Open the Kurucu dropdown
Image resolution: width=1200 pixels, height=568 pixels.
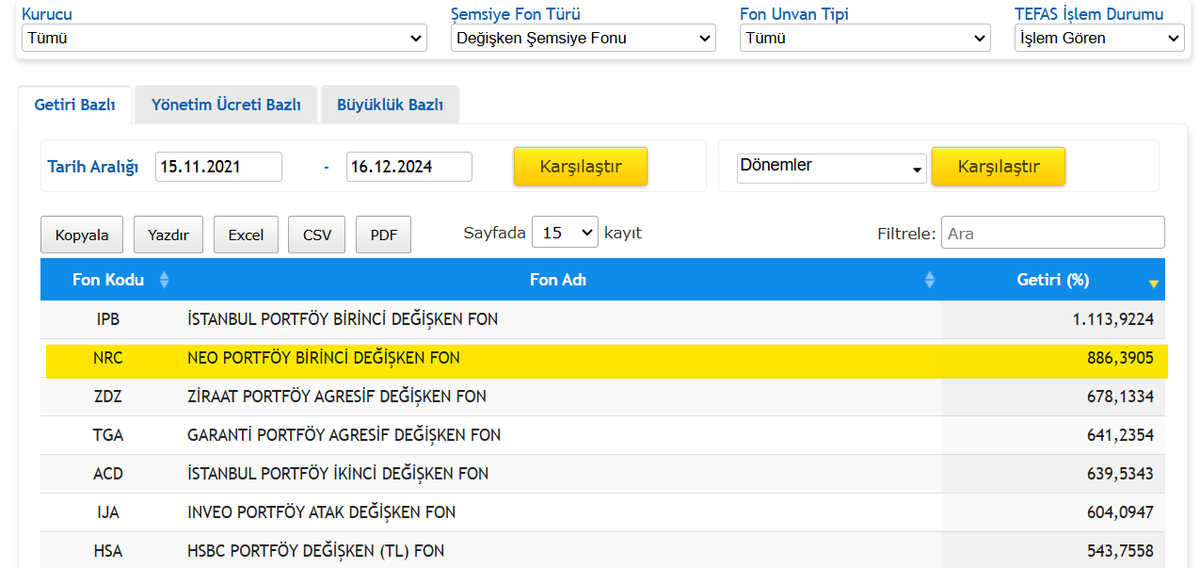(x=224, y=38)
